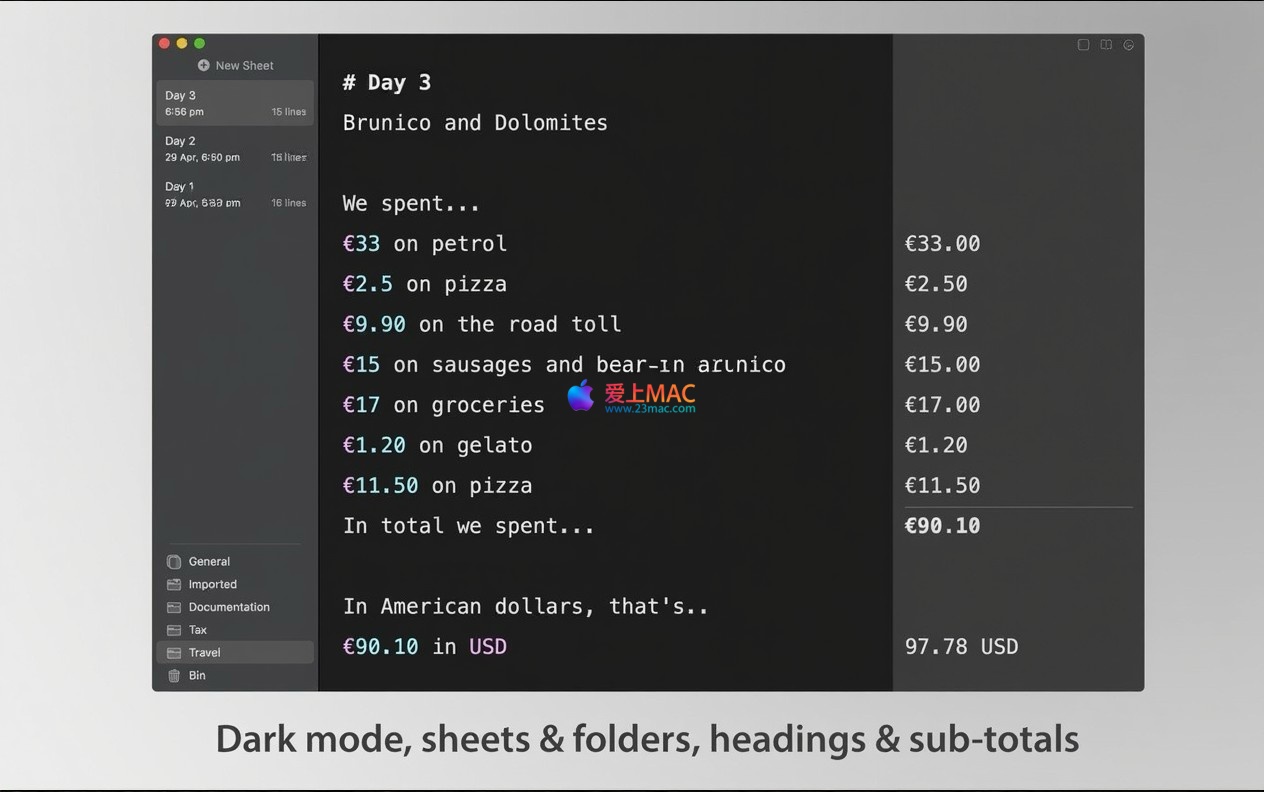Click the plus icon beside New Sheet
The height and width of the screenshot is (792, 1264).
pos(204,66)
